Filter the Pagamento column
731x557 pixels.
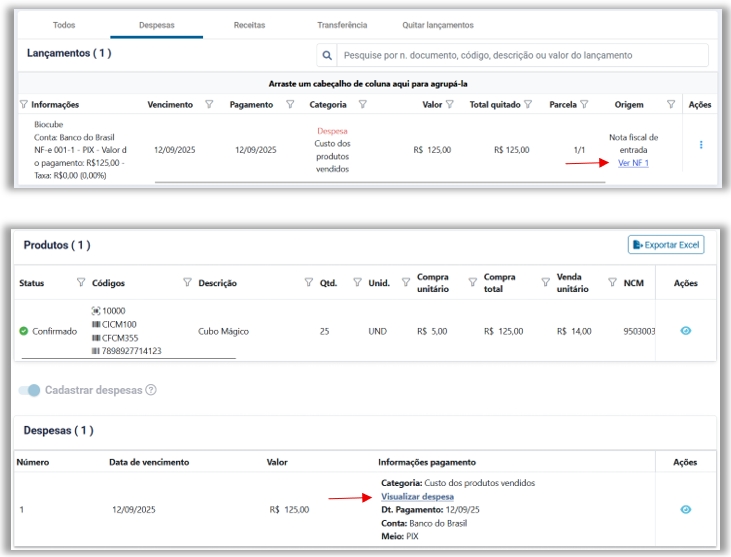click(x=290, y=104)
